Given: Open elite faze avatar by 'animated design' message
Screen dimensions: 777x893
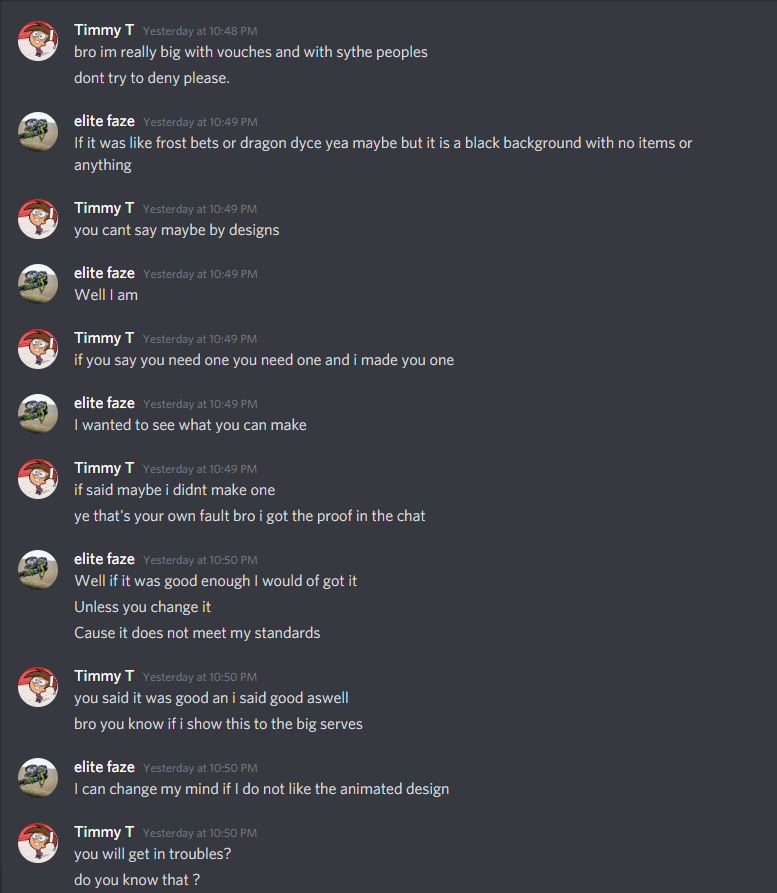Looking at the screenshot, I should click(x=38, y=778).
